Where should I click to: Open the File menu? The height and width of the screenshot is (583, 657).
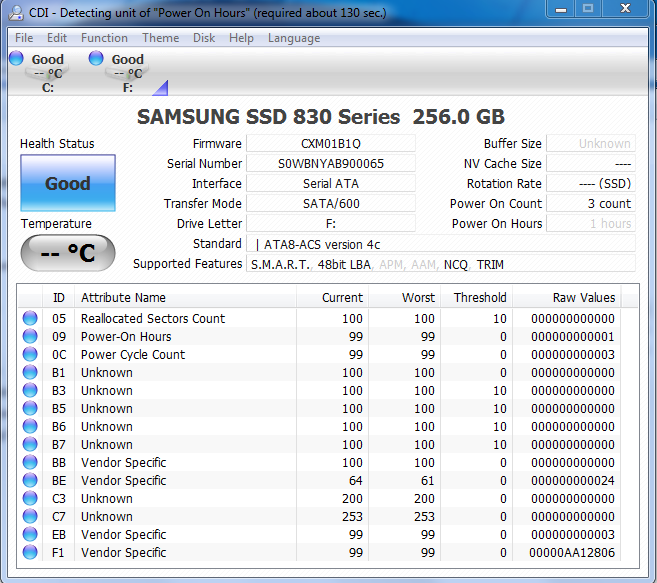[x=24, y=38]
